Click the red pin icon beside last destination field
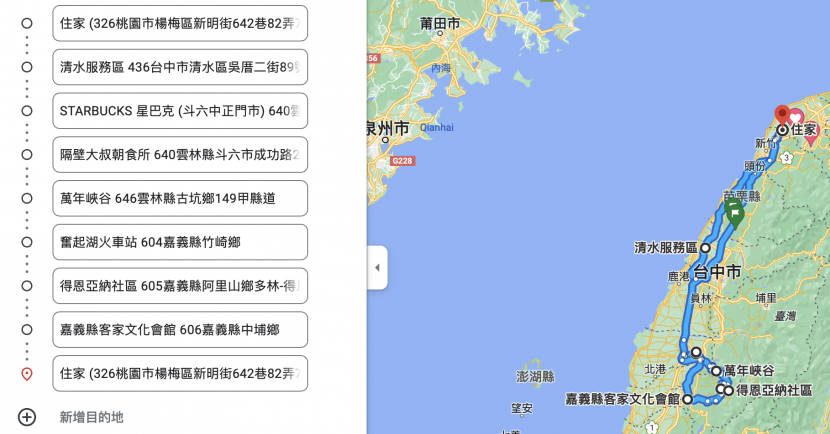The height and width of the screenshot is (434, 830). [x=27, y=374]
